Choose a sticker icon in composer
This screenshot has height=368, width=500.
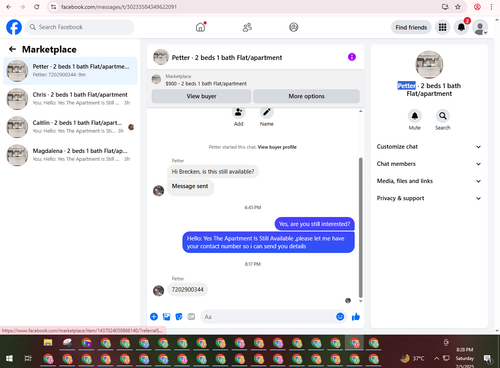tap(179, 317)
